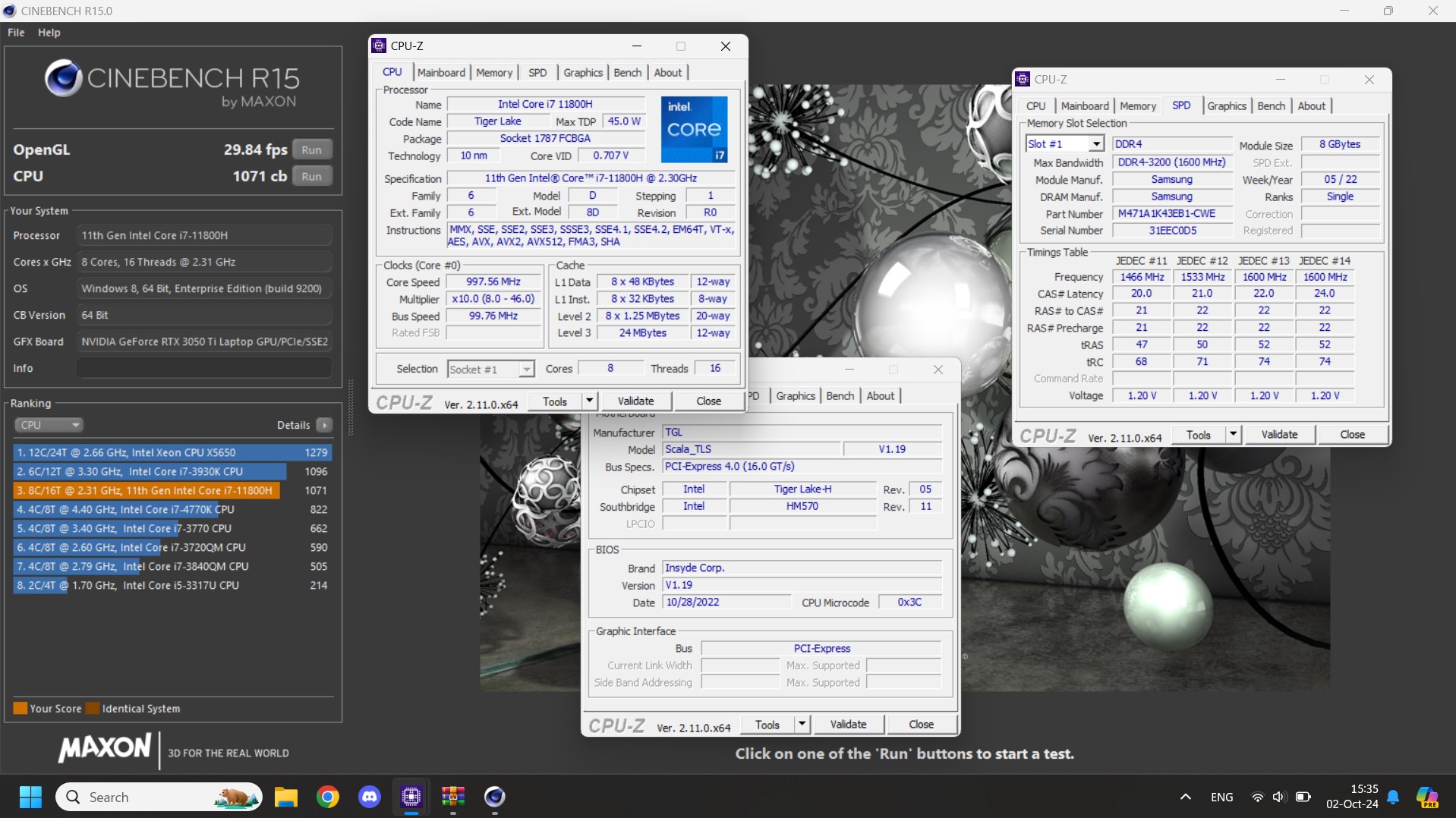Select highlighted ranking row i7-11800H

click(x=172, y=490)
